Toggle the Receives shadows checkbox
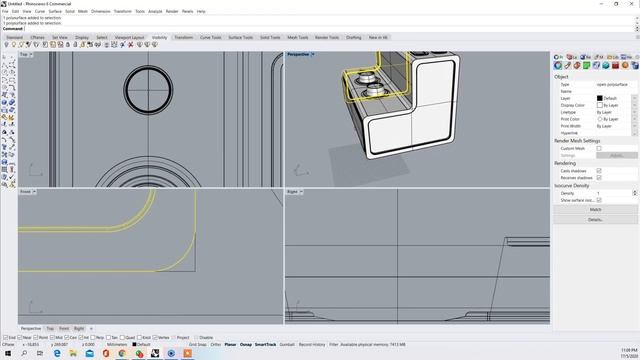This screenshot has height=360, width=640. (599, 178)
